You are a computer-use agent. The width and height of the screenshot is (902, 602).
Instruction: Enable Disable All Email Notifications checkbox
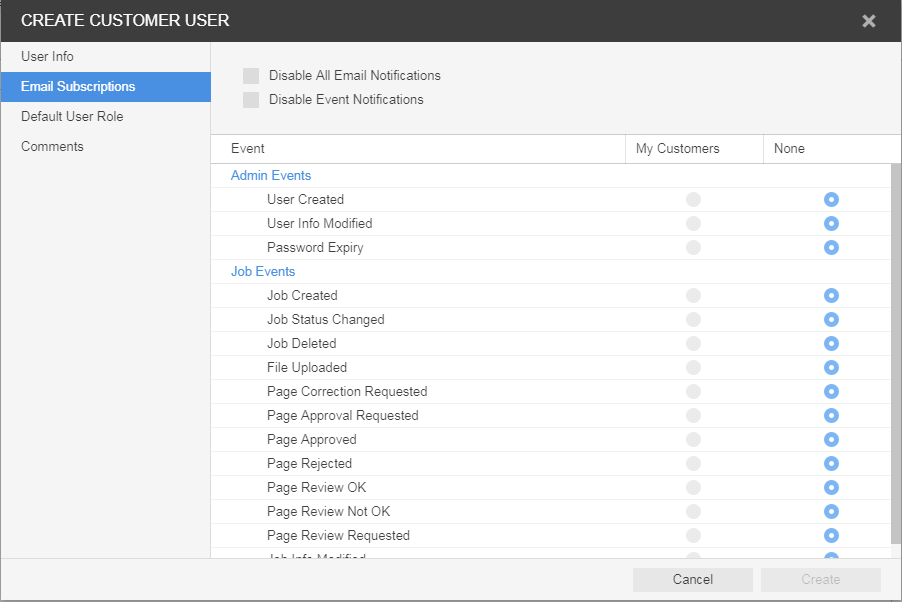click(x=251, y=76)
